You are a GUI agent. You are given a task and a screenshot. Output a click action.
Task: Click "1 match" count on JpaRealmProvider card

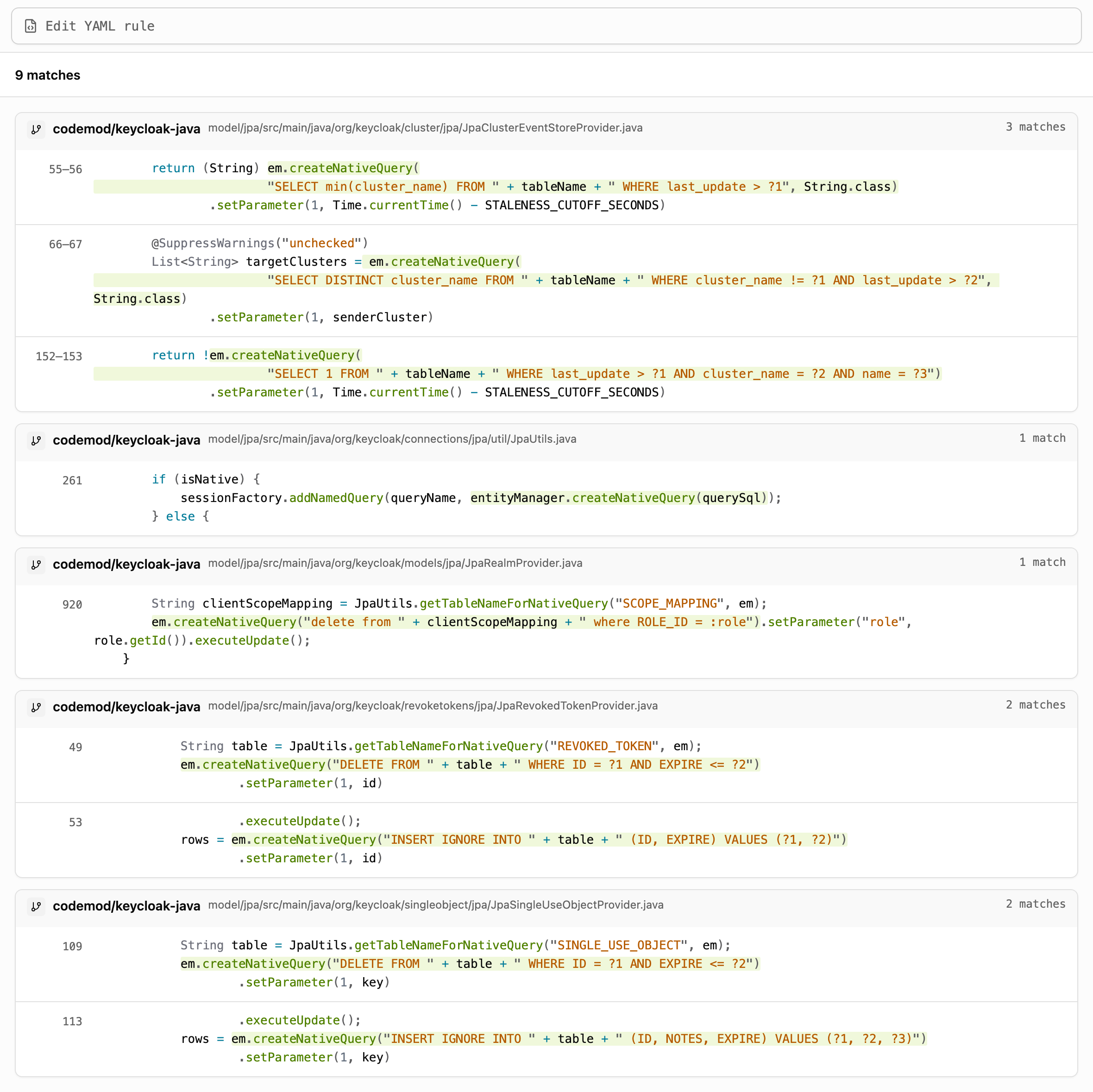[1042, 562]
